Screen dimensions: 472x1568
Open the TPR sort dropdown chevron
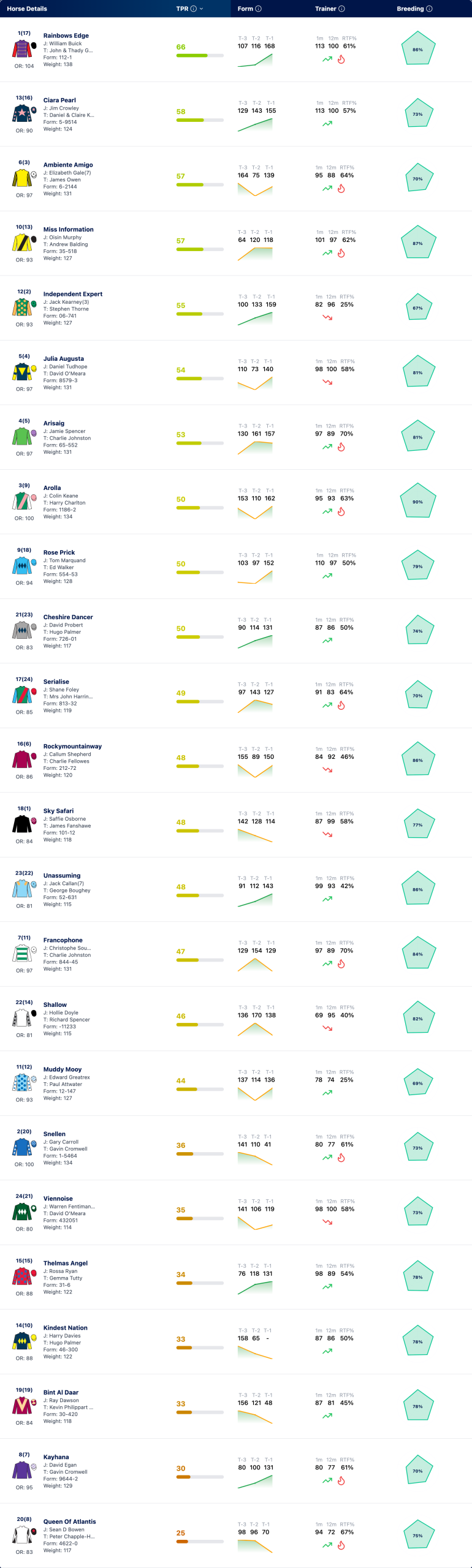click(202, 9)
